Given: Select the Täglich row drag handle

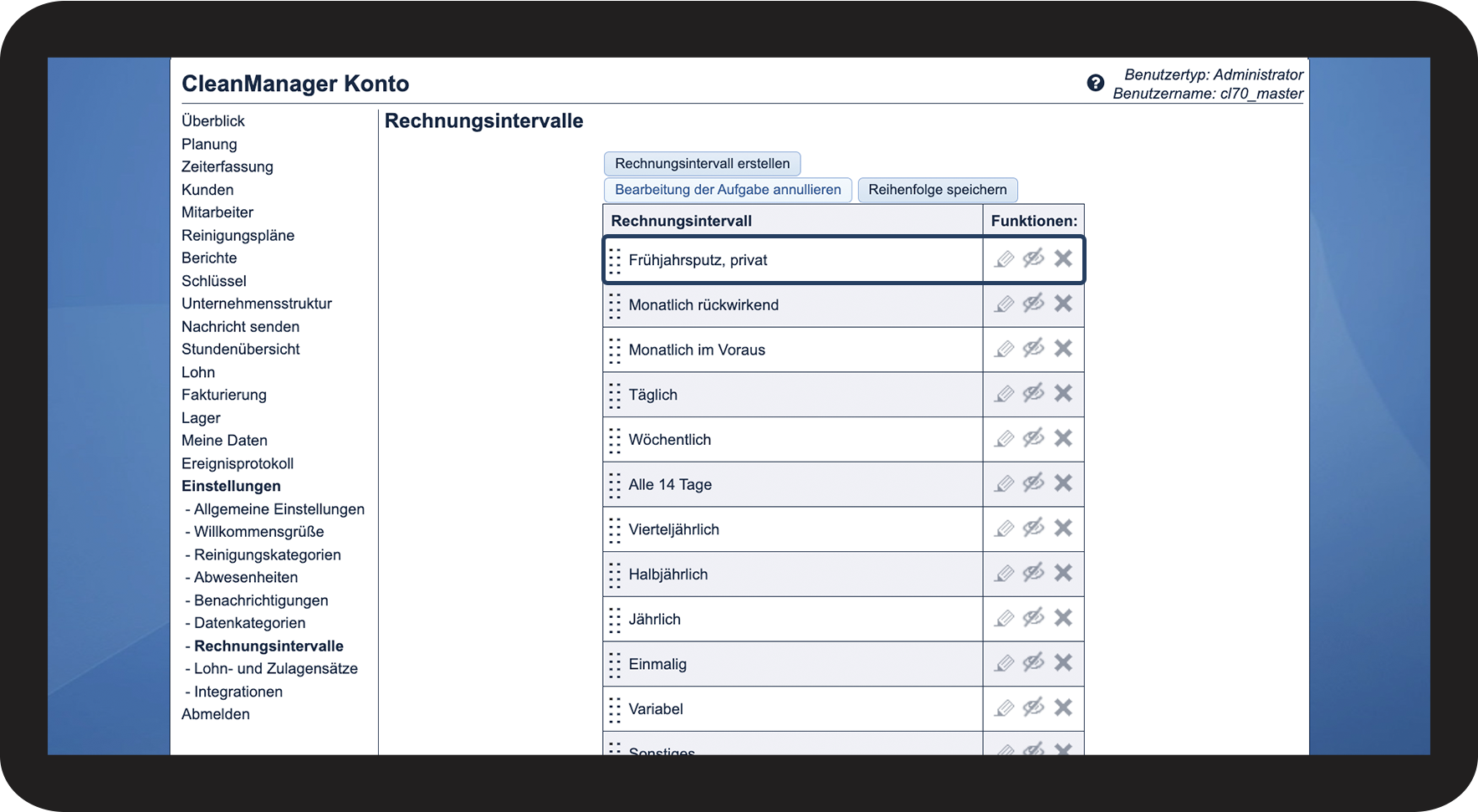Looking at the screenshot, I should [615, 395].
